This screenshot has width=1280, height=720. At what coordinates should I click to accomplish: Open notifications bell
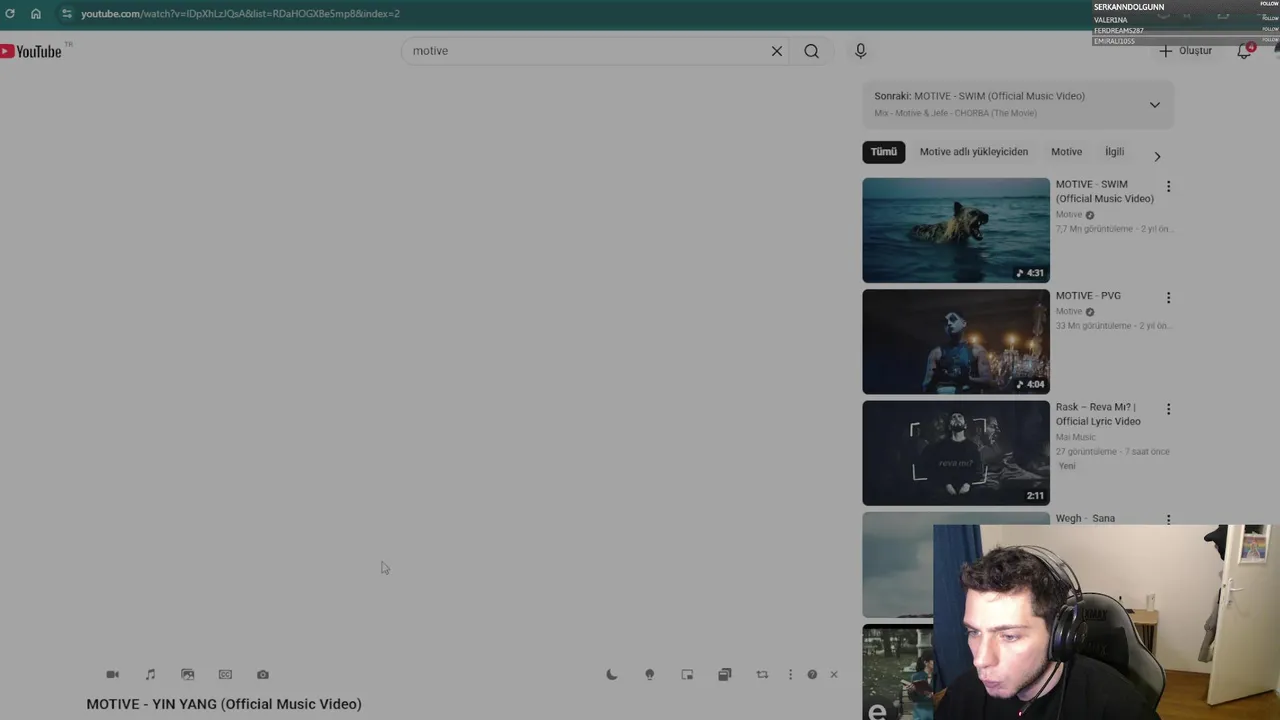(1244, 51)
